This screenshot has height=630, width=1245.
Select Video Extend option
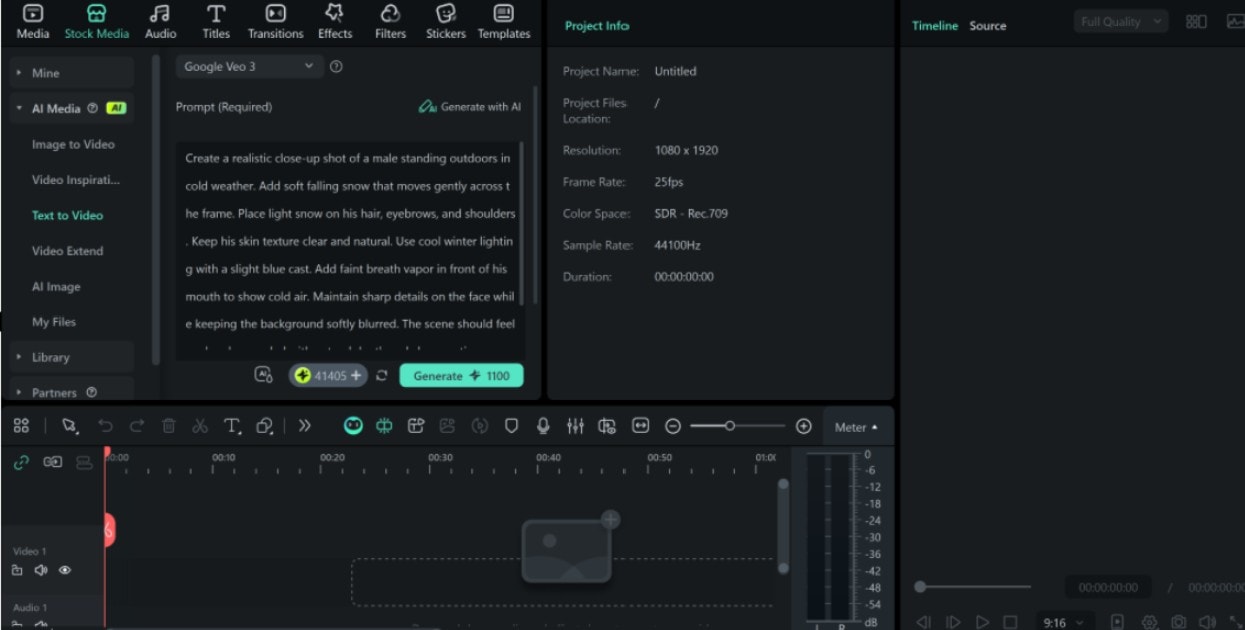(67, 251)
